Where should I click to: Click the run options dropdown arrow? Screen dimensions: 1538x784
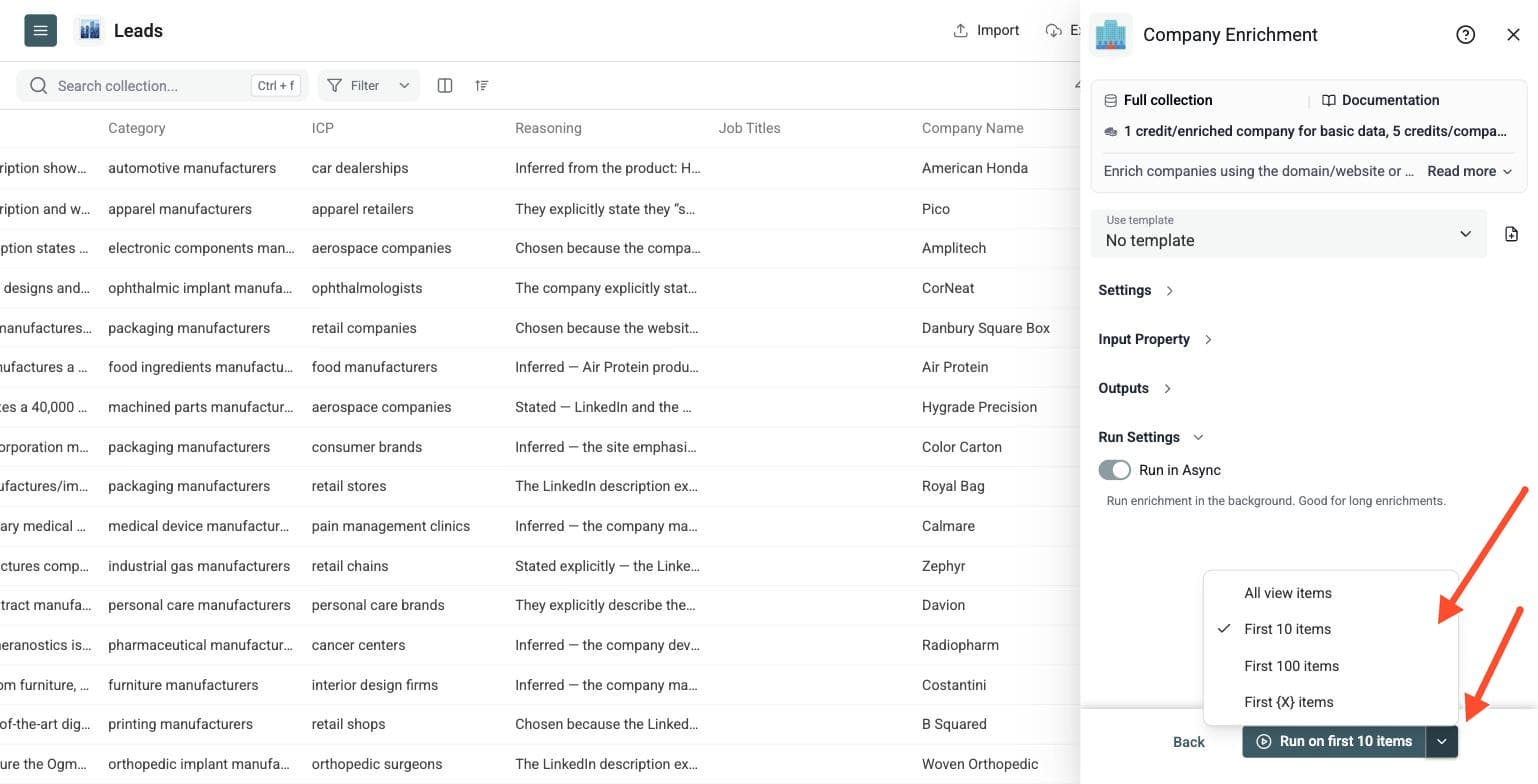[x=1441, y=742]
